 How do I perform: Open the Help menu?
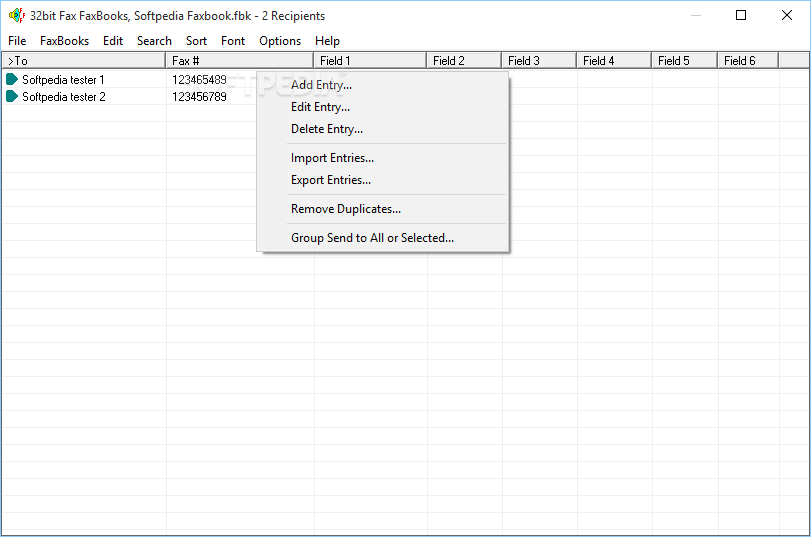pos(327,41)
